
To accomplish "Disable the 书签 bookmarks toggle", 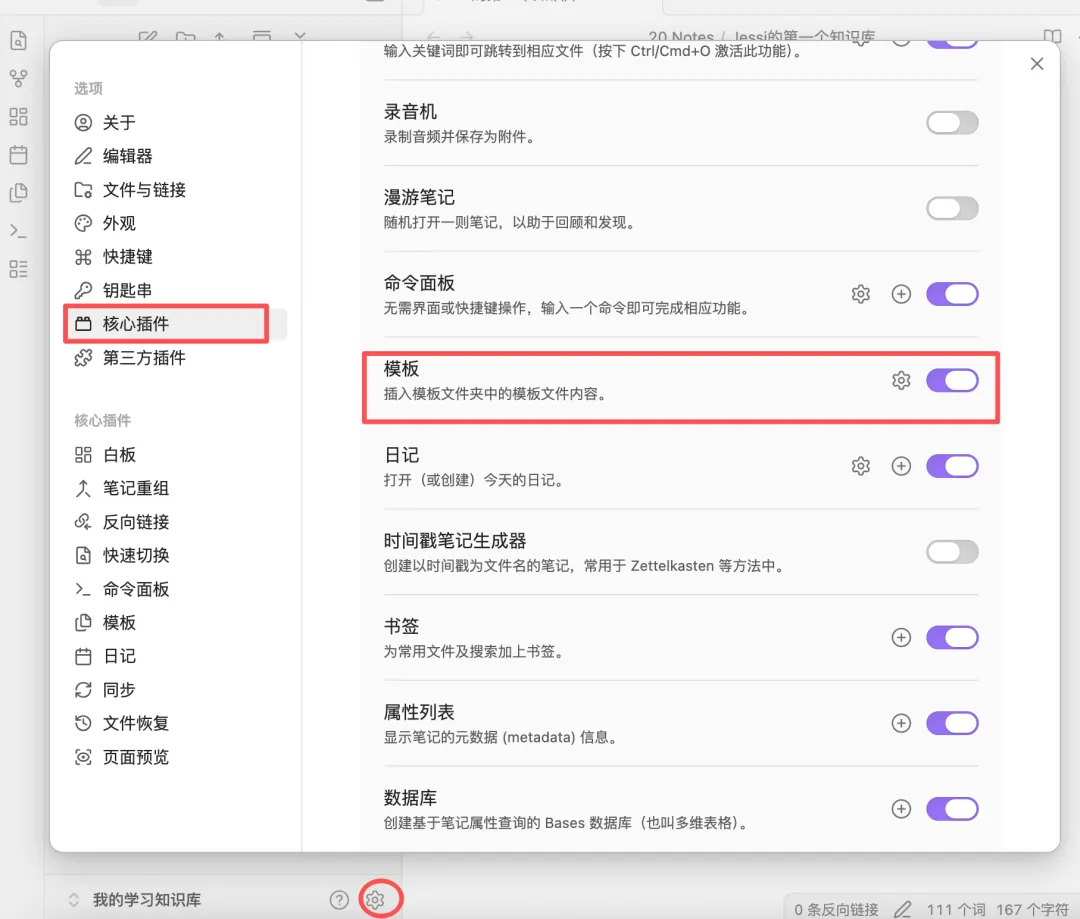I will [x=952, y=638].
